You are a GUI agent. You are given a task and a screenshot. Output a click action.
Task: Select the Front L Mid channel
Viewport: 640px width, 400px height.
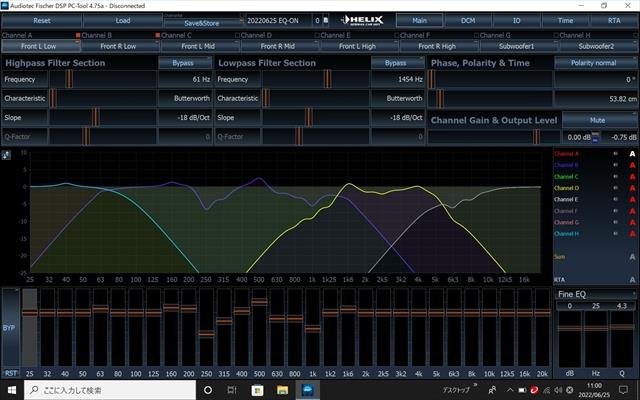coord(198,46)
